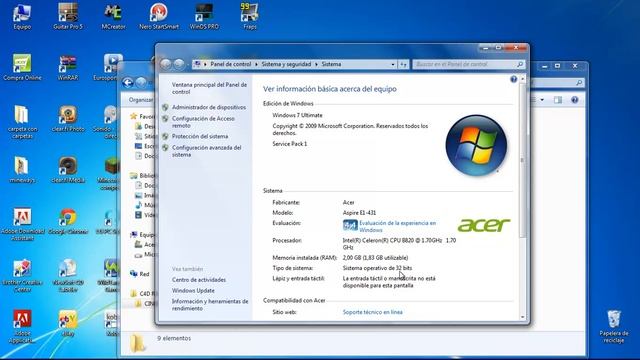This screenshot has height=360, width=640.
Task: Open Compra Online desktop icon
Action: pos(22,68)
